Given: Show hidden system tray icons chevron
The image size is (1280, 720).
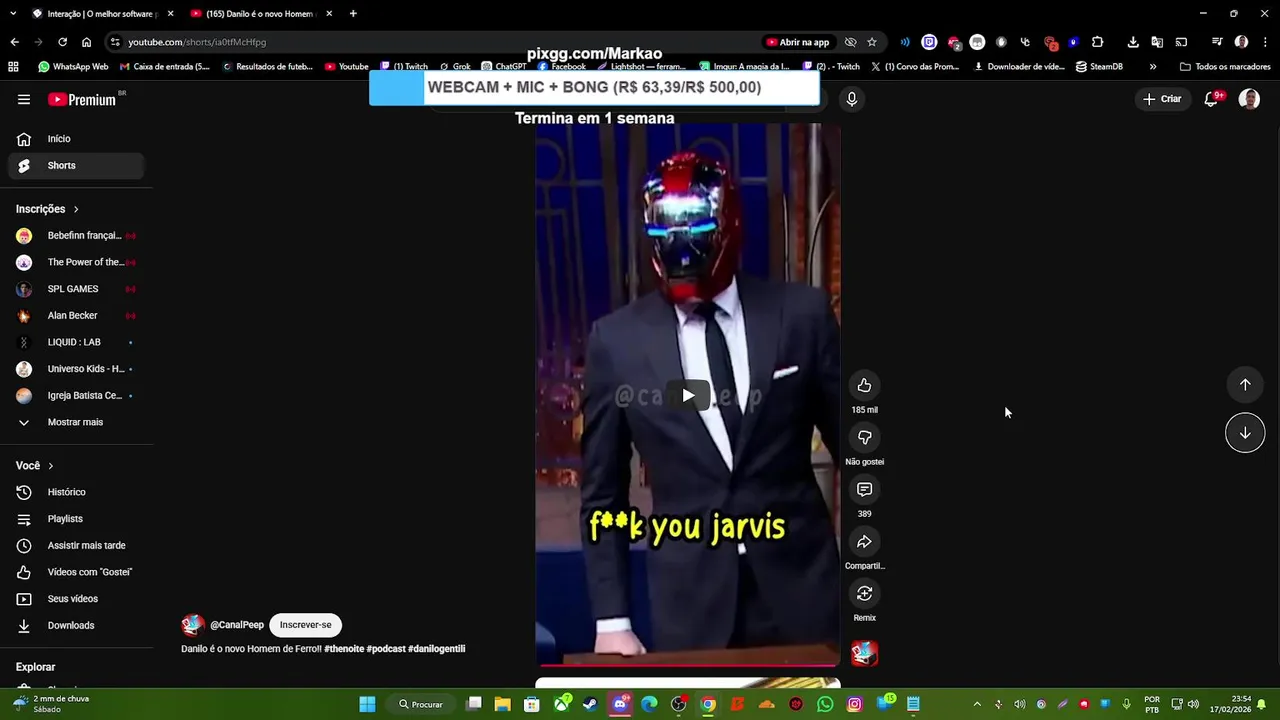Looking at the screenshot, I should click(x=977, y=704).
